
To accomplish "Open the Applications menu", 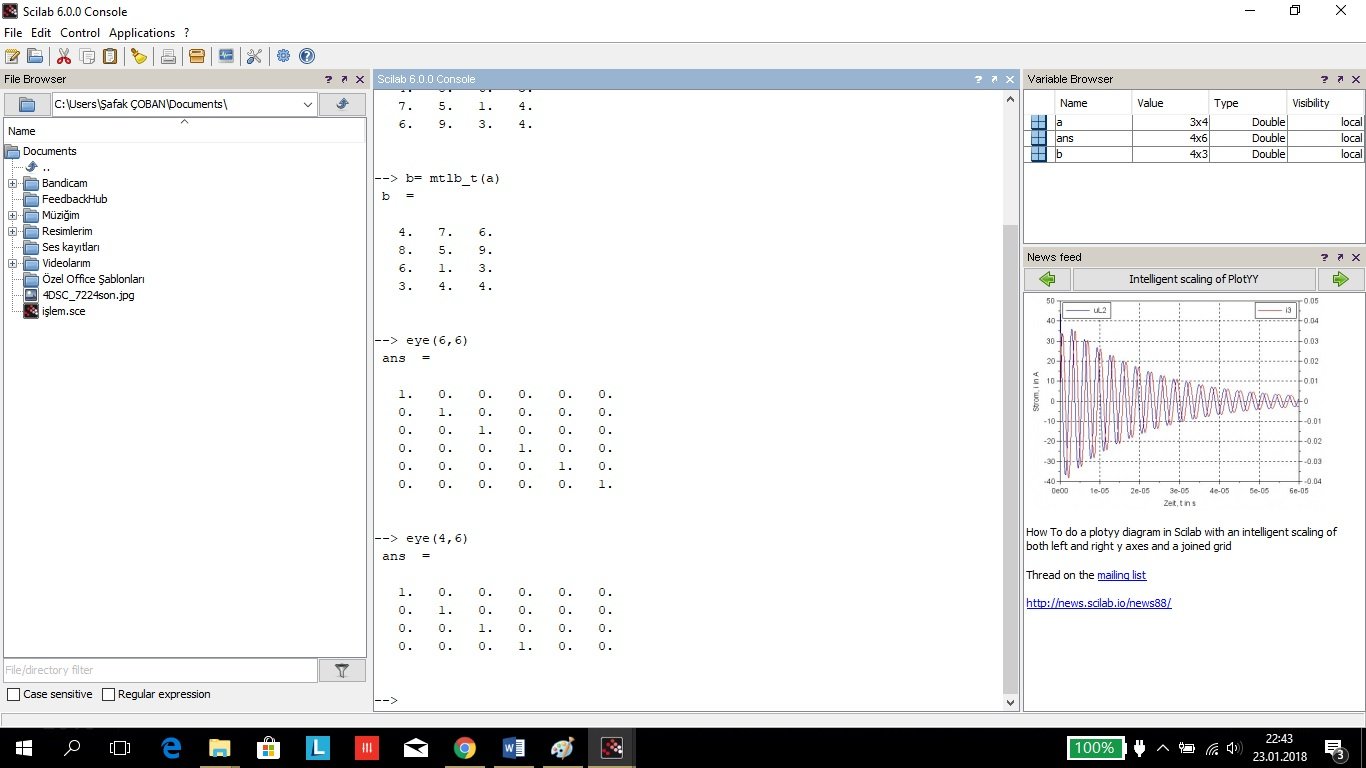I will tap(142, 33).
